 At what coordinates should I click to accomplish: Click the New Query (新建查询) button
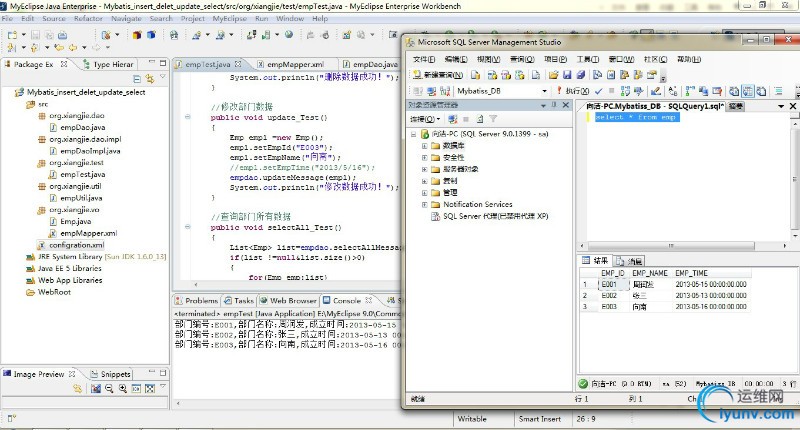click(x=438, y=75)
